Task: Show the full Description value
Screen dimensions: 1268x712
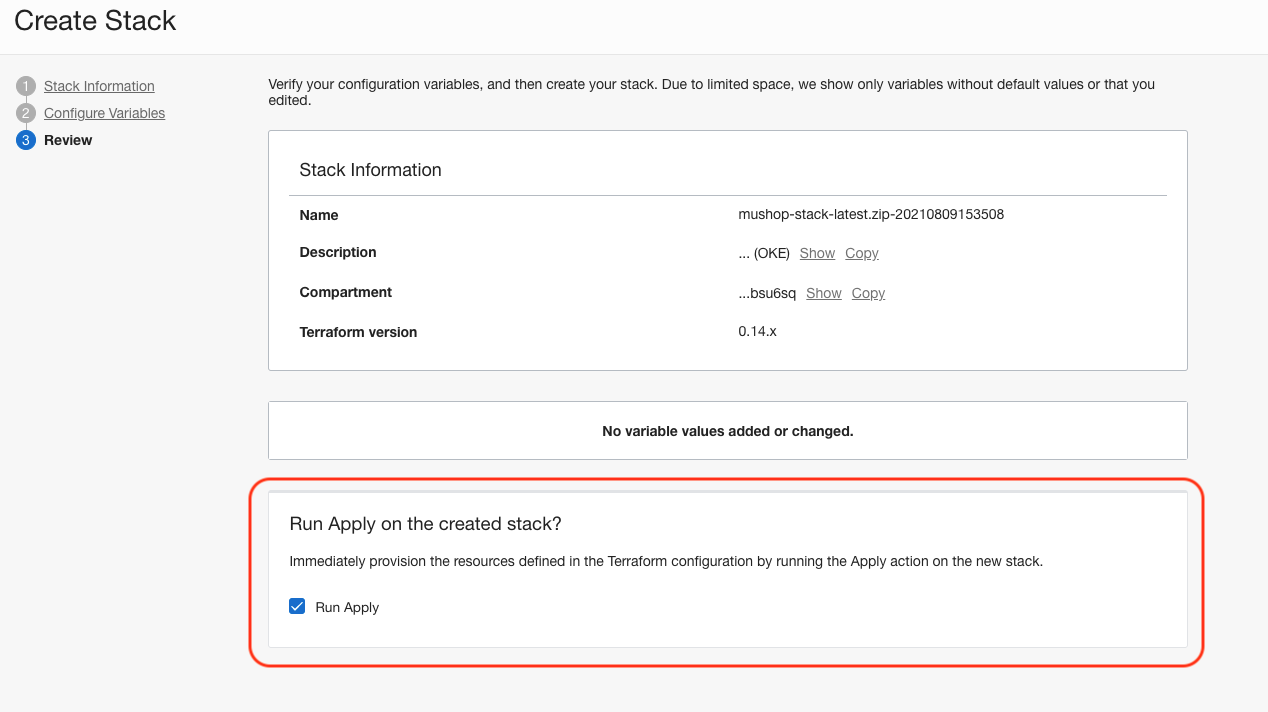Action: point(817,253)
